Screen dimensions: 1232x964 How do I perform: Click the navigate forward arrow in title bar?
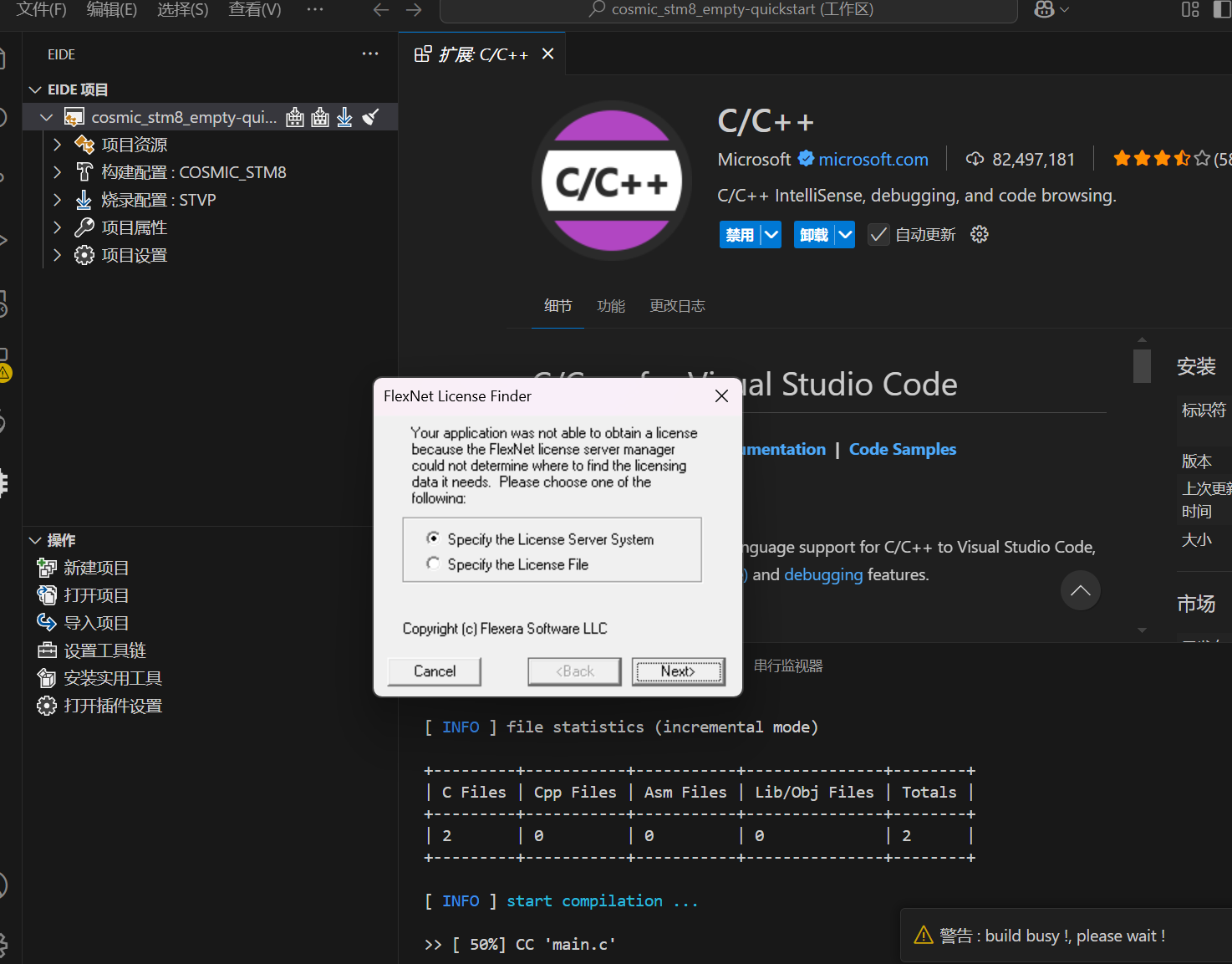coord(414,10)
